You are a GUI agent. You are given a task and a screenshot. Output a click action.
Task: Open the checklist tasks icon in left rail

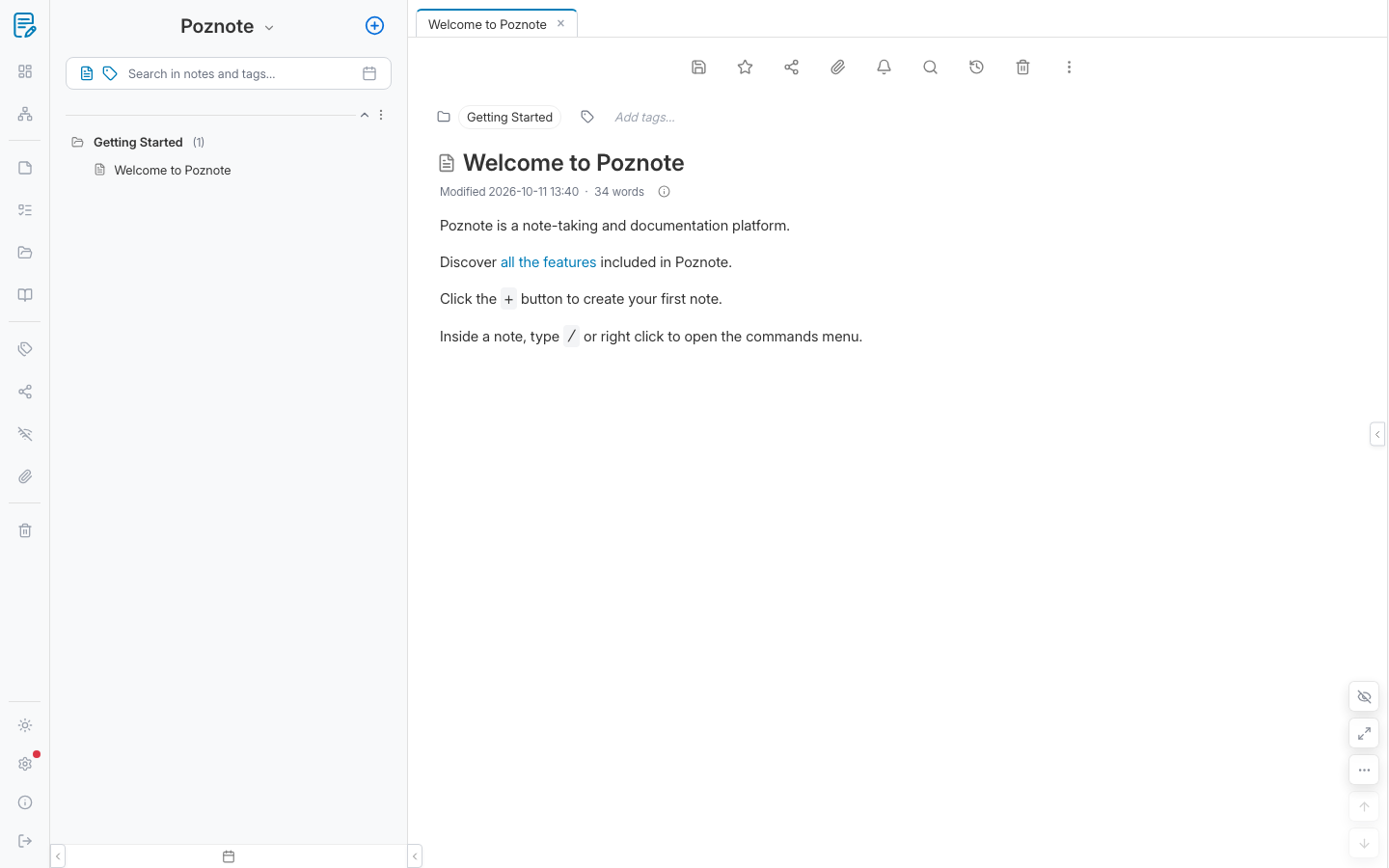pos(25,210)
